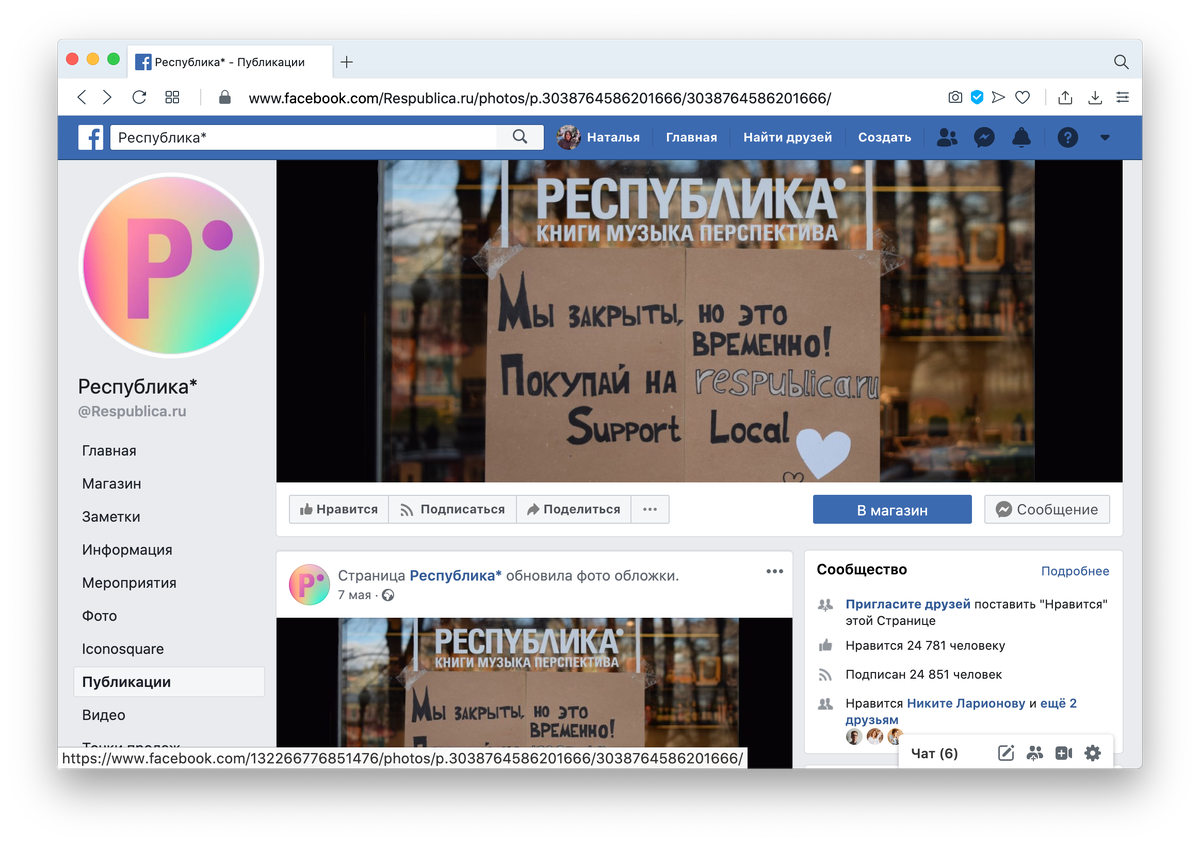Open Наталья profile in the header
This screenshot has height=845, width=1200.
tap(599, 137)
